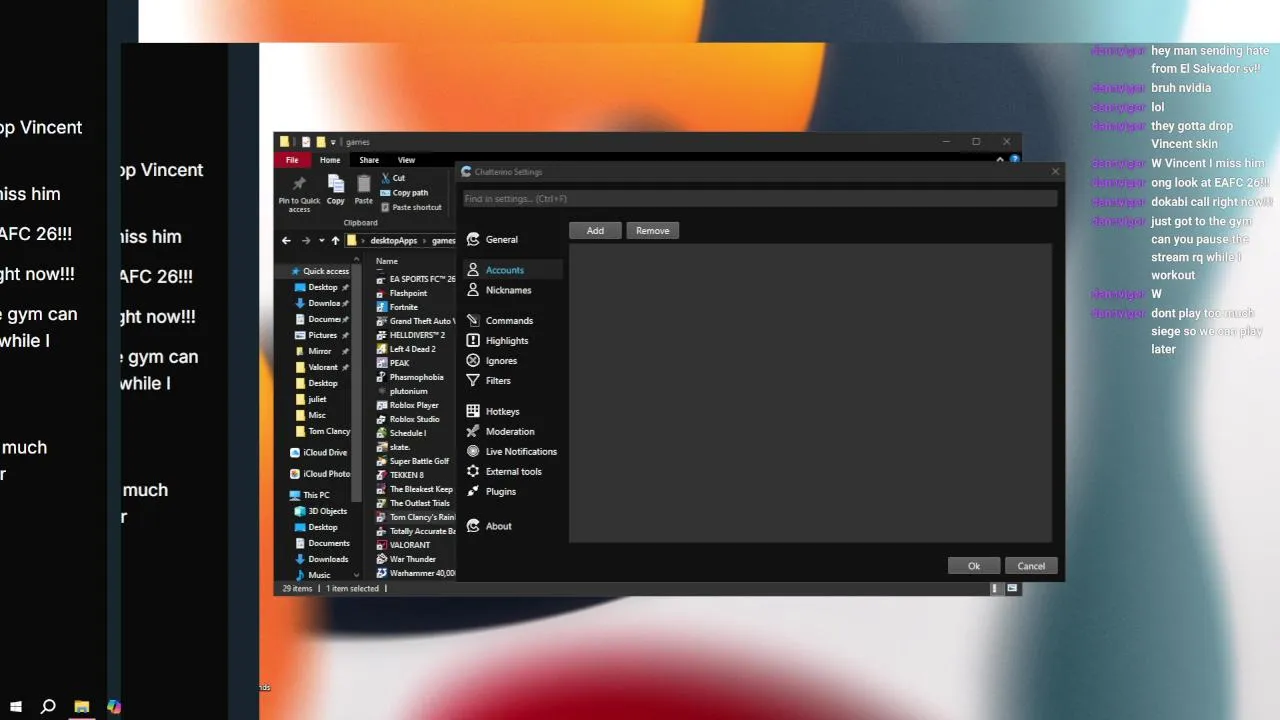
Task: Switch to the Share ribbon tab
Action: (369, 160)
